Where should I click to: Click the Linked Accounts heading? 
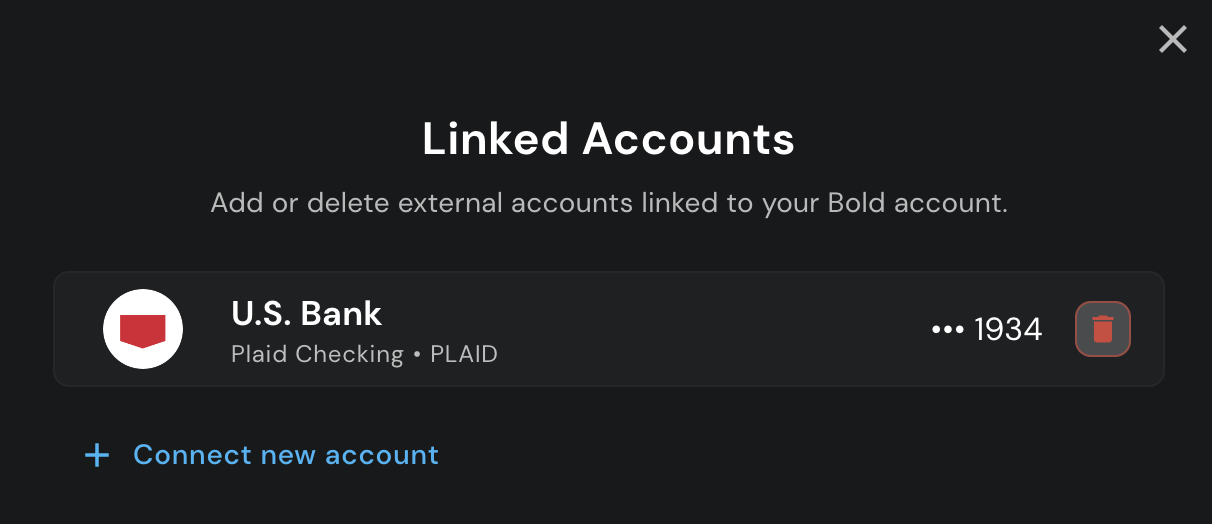[x=608, y=139]
